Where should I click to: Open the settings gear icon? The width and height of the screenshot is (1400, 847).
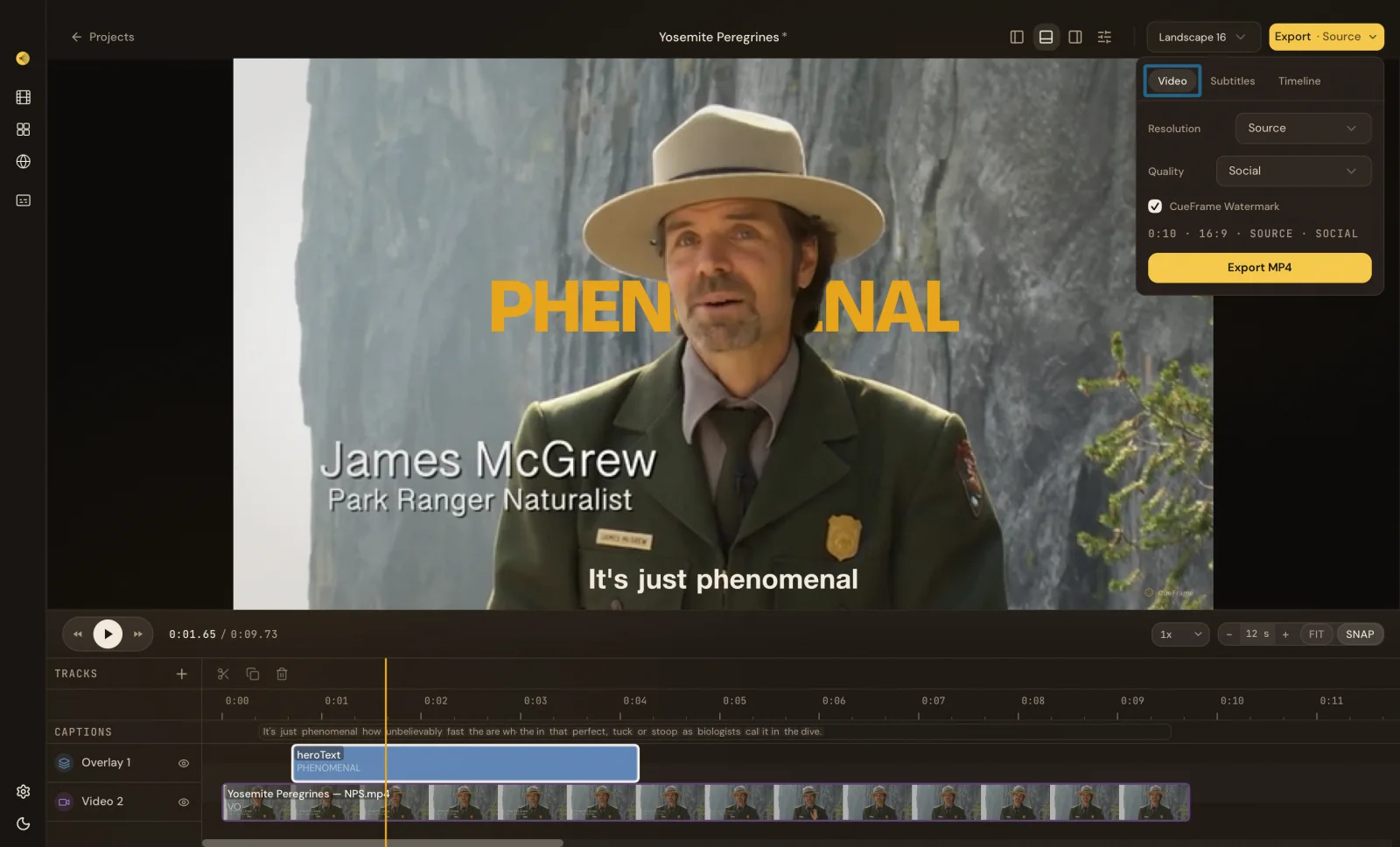click(x=24, y=791)
